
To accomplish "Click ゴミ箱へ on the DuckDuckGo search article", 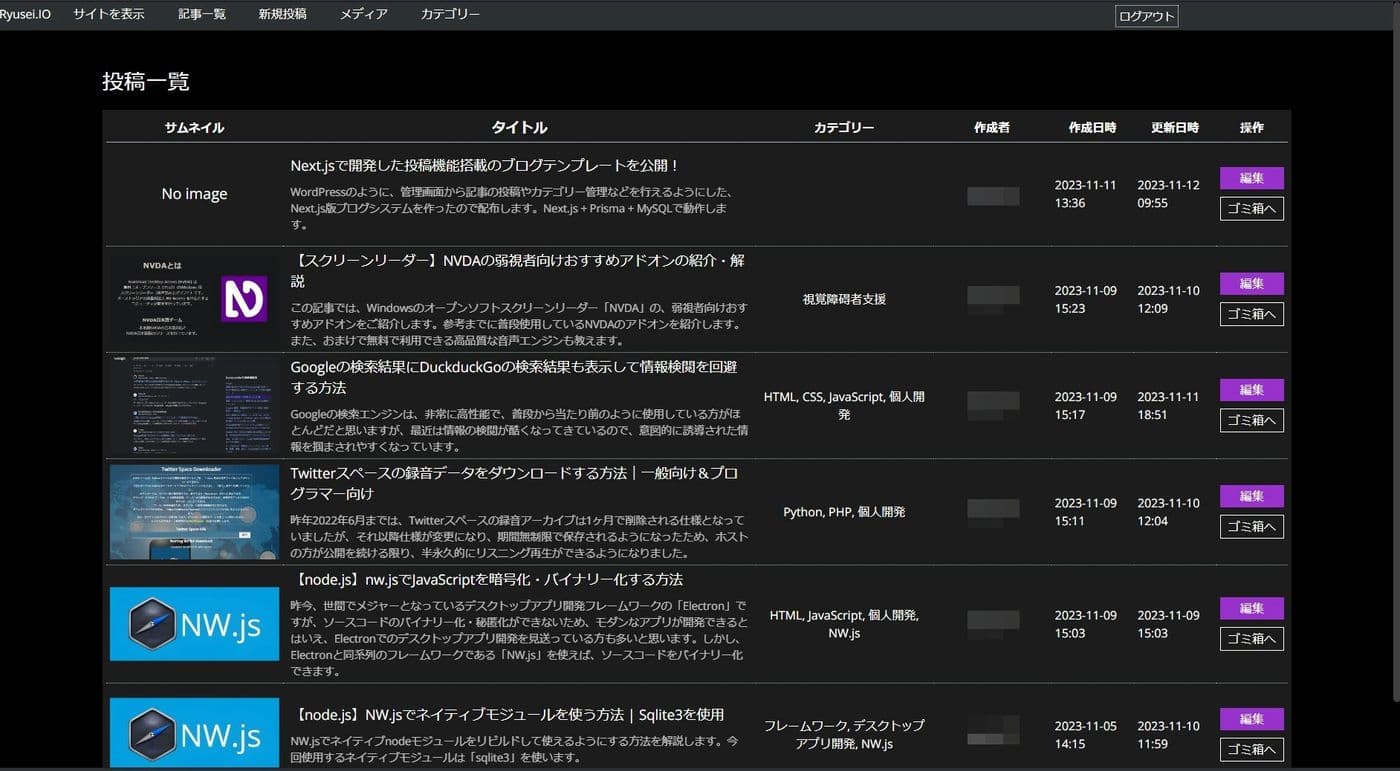I will click(x=1251, y=420).
